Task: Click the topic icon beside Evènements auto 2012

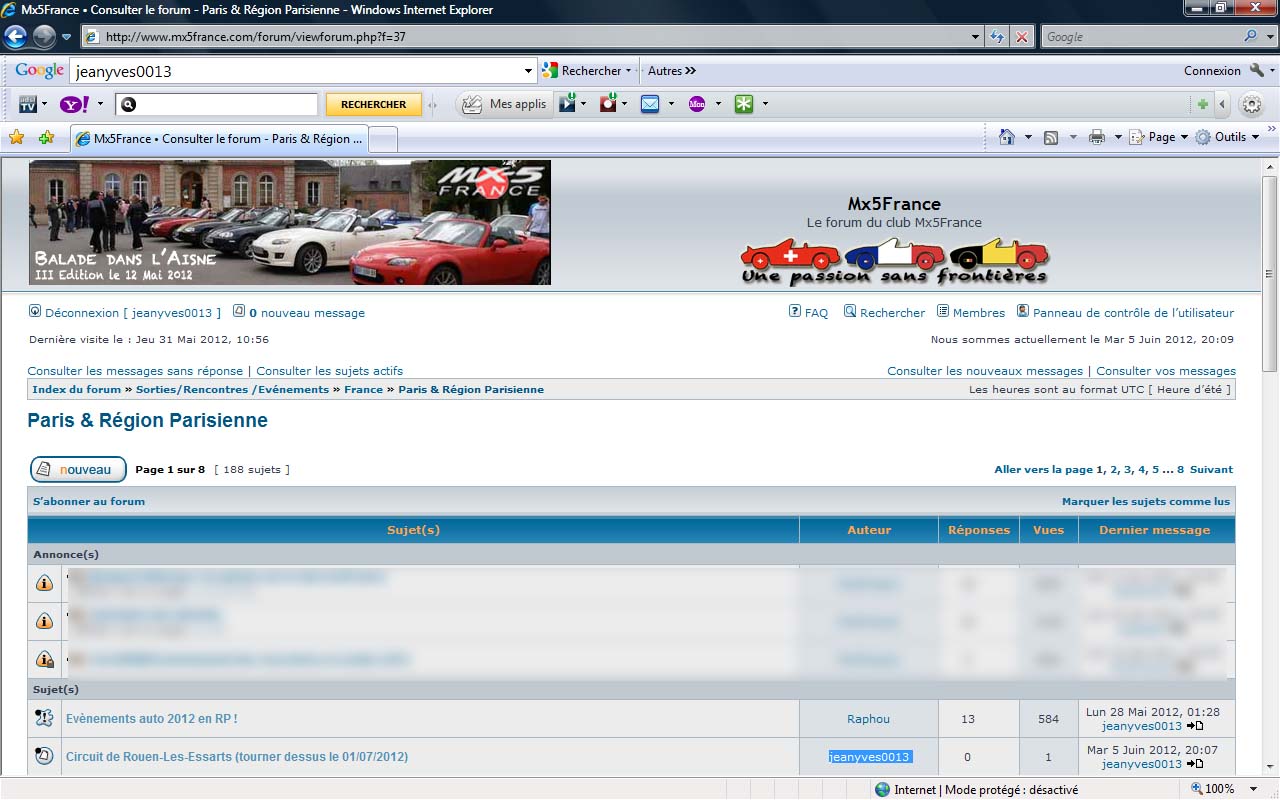Action: click(x=44, y=718)
